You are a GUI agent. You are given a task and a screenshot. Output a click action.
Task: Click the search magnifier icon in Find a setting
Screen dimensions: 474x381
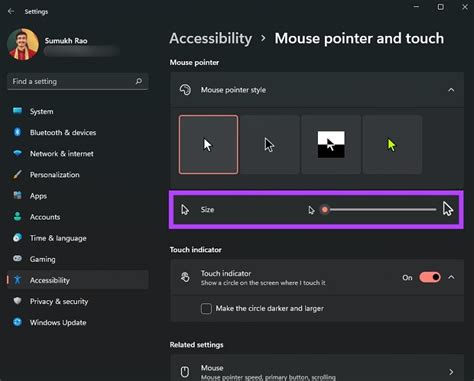click(x=139, y=81)
